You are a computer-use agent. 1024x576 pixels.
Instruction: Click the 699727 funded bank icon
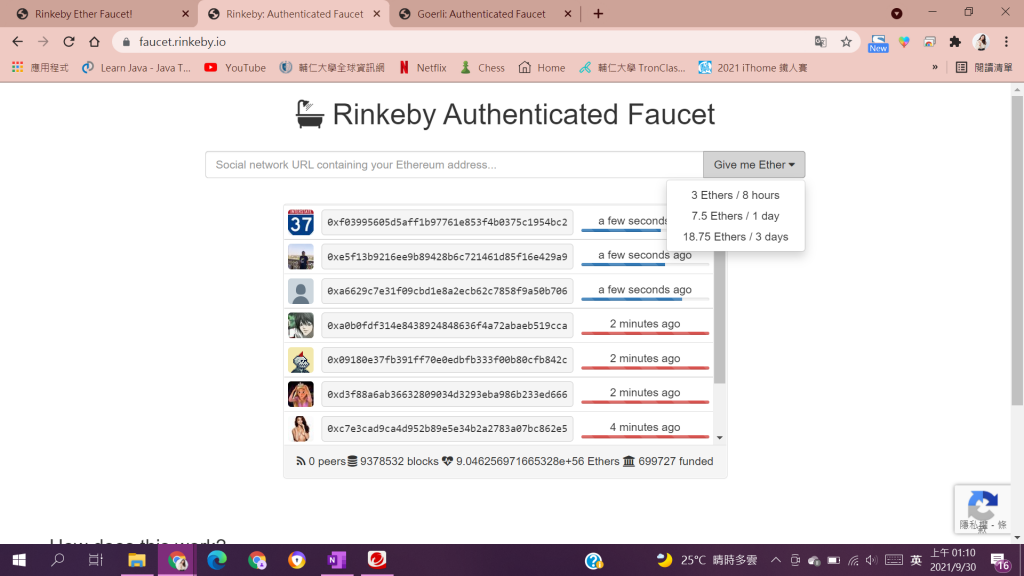(x=629, y=461)
